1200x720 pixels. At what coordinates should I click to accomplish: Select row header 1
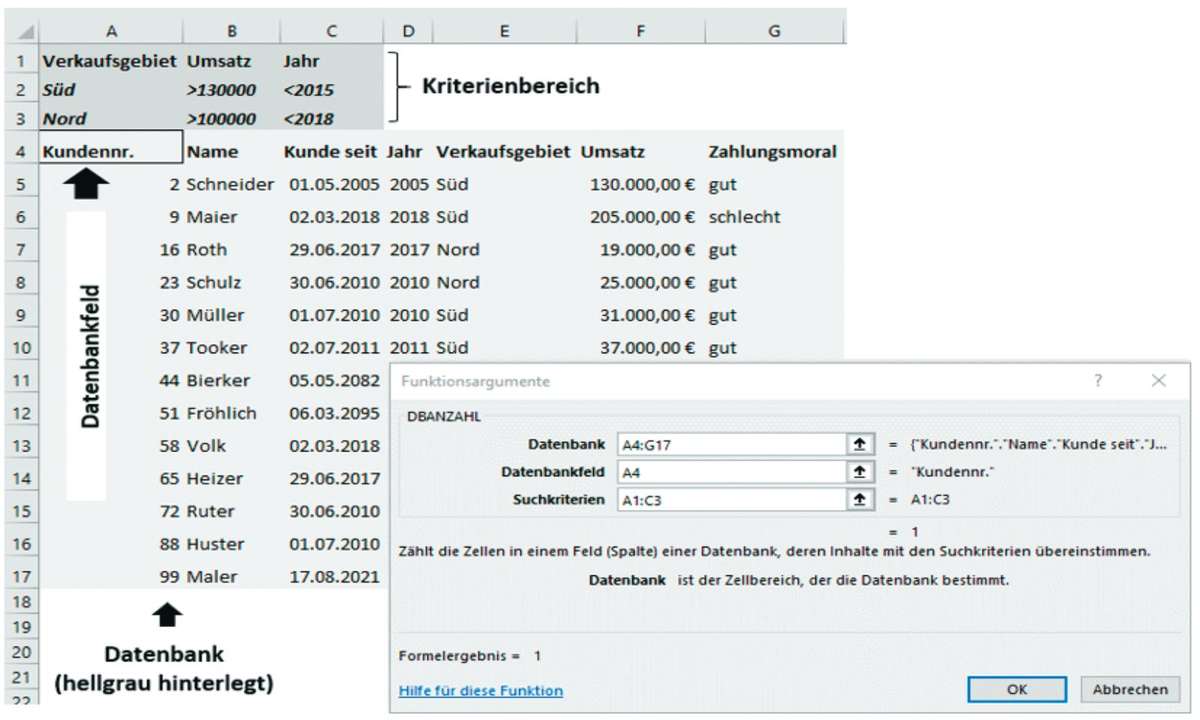[20, 61]
